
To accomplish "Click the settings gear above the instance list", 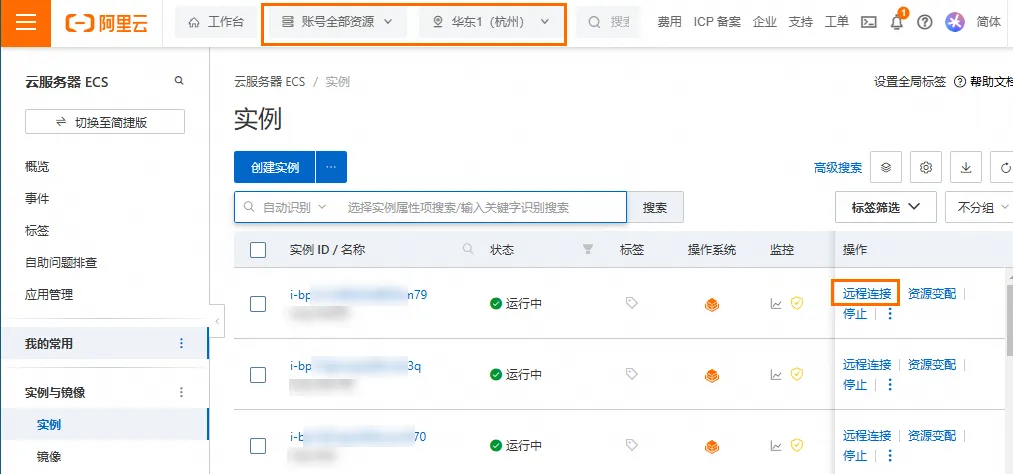I will point(926,167).
